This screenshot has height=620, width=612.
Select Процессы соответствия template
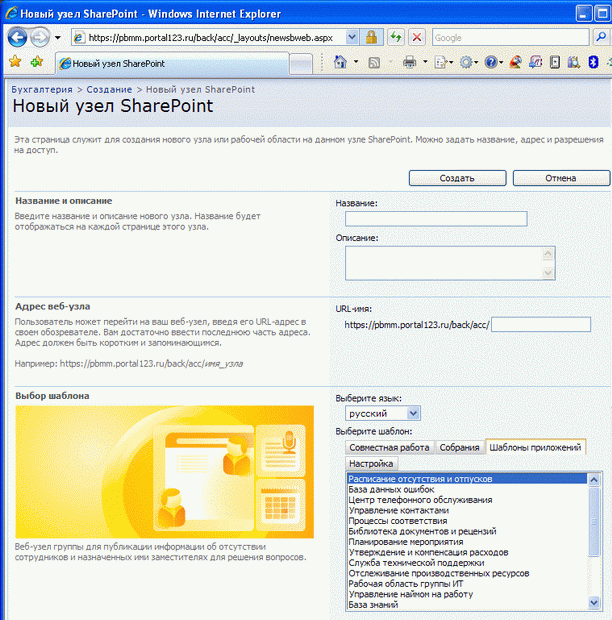[x=467, y=521]
